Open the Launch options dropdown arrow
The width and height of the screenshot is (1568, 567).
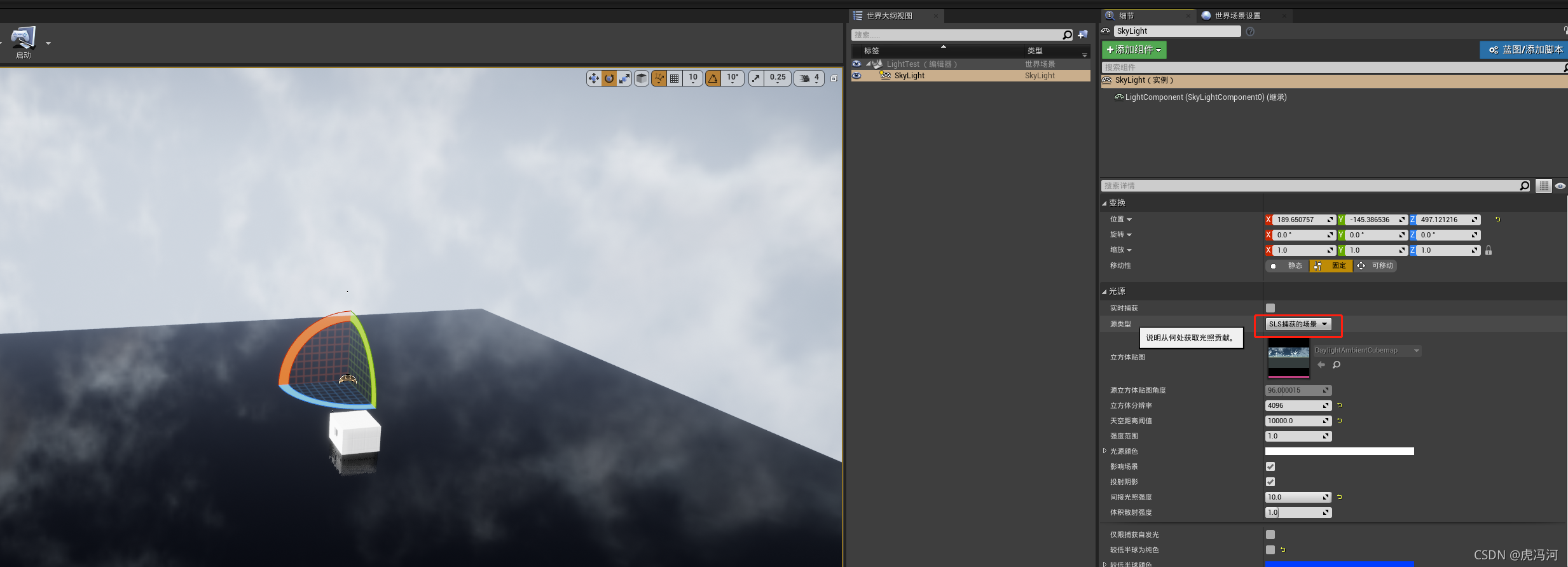click(x=48, y=43)
